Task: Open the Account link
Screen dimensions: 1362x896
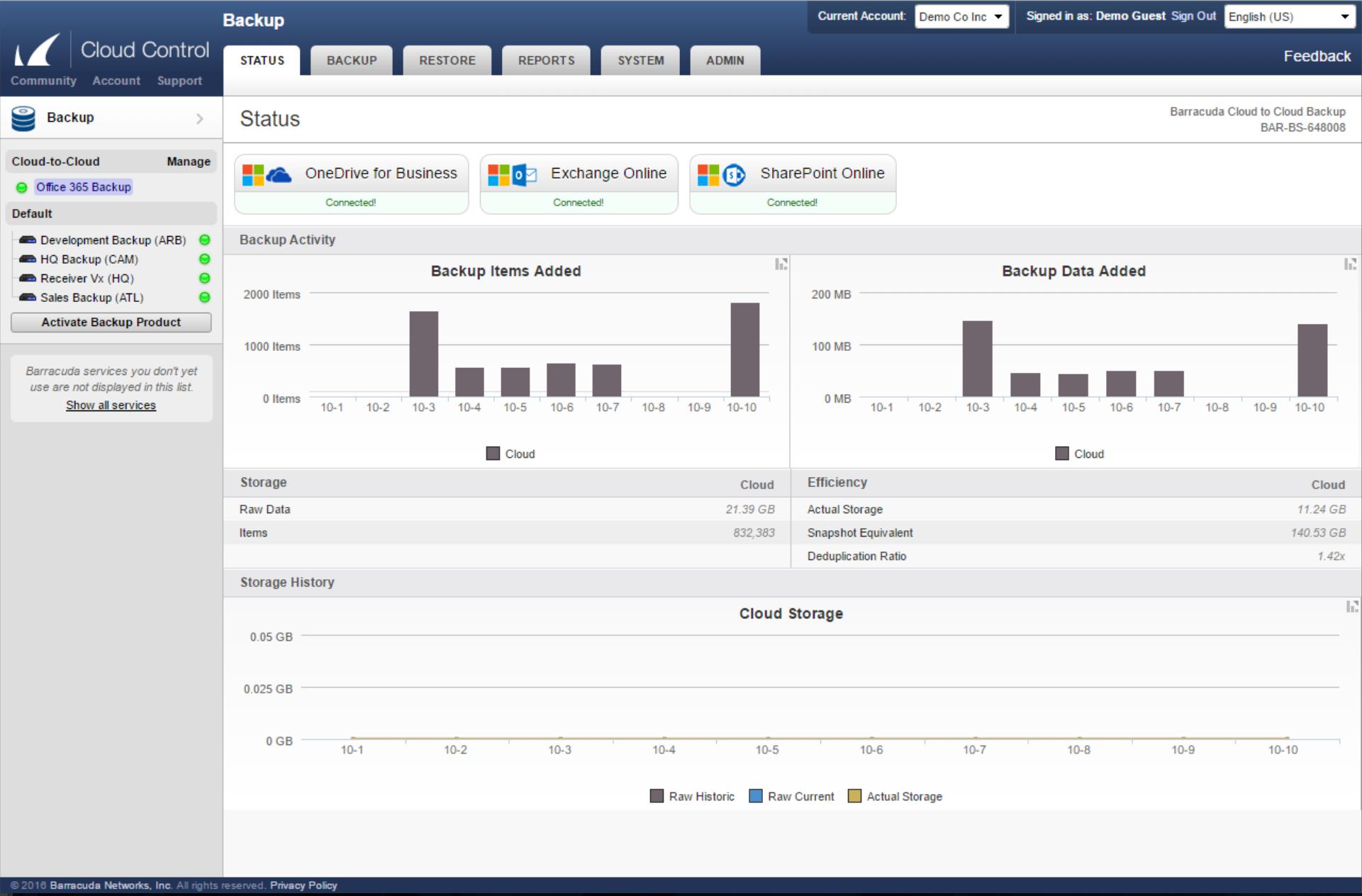Action: 116,81
